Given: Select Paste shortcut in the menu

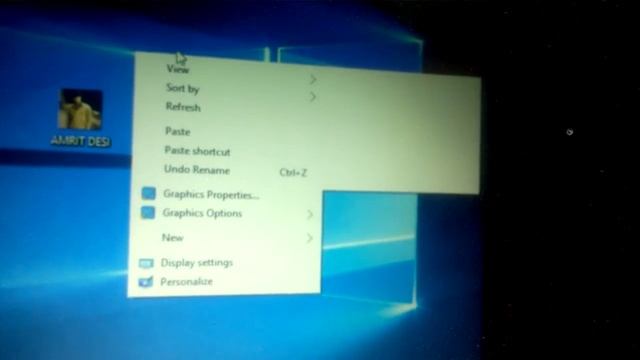Looking at the screenshot, I should click(197, 151).
